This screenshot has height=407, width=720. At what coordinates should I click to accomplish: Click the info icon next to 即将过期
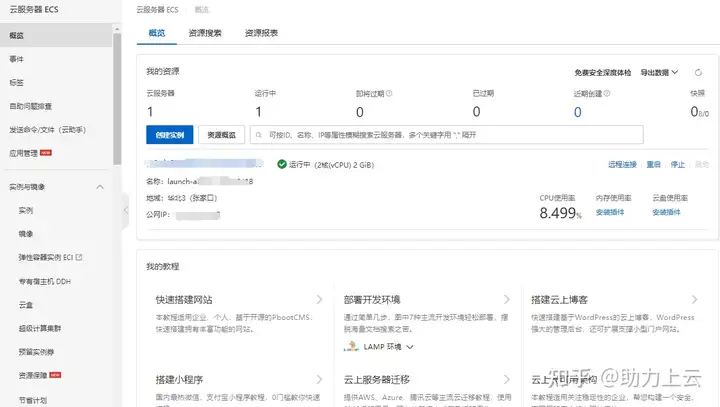389,93
